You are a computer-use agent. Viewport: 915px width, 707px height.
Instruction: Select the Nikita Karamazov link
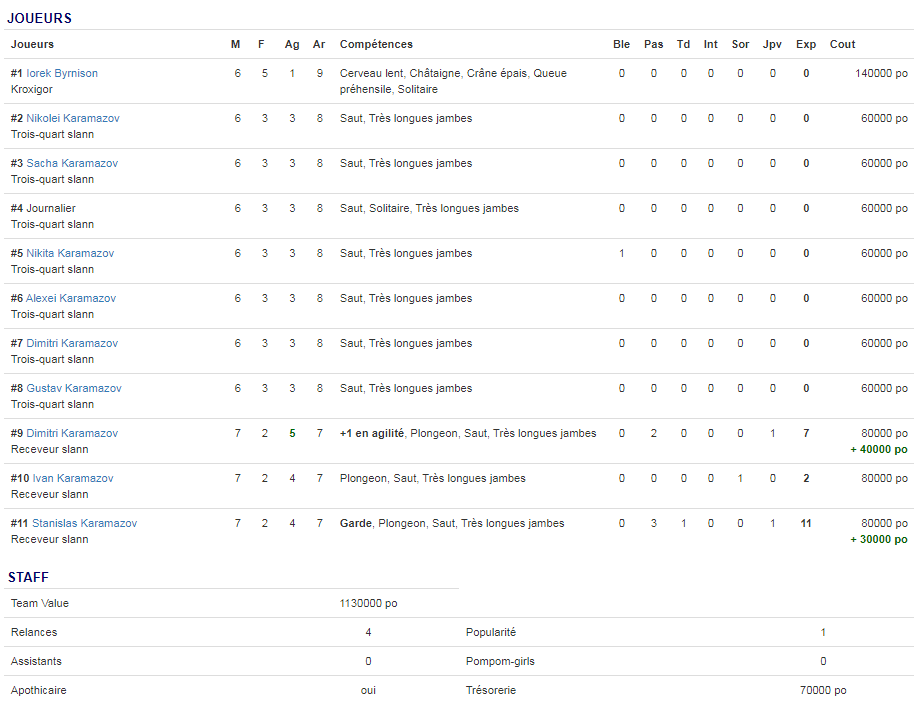pyautogui.click(x=70, y=253)
